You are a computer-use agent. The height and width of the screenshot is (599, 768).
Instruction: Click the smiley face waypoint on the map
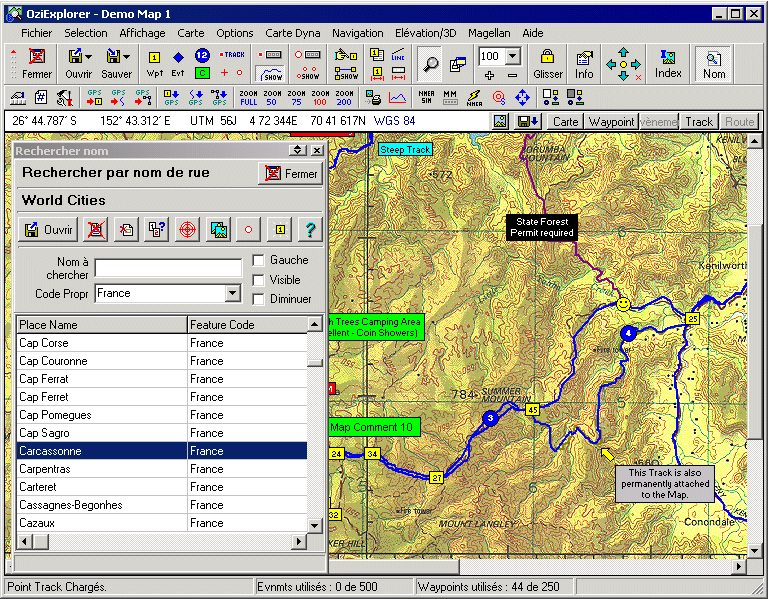623,304
